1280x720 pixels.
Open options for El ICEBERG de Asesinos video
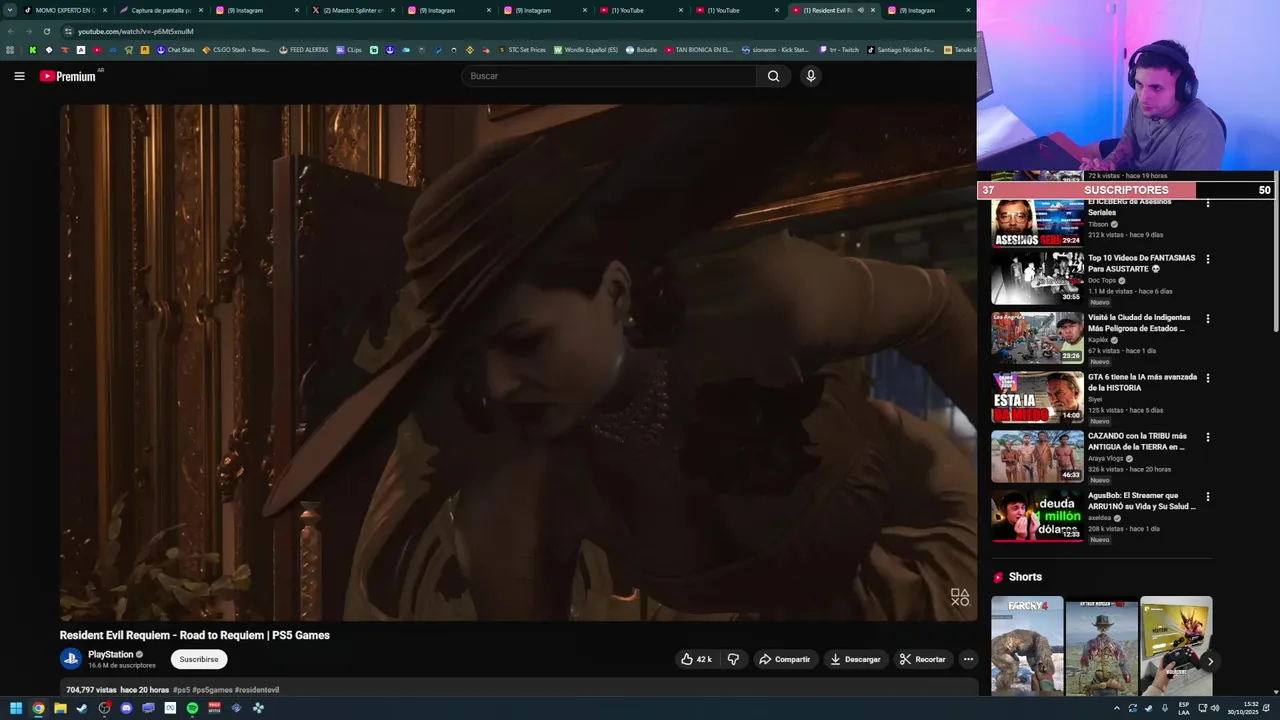[1207, 203]
